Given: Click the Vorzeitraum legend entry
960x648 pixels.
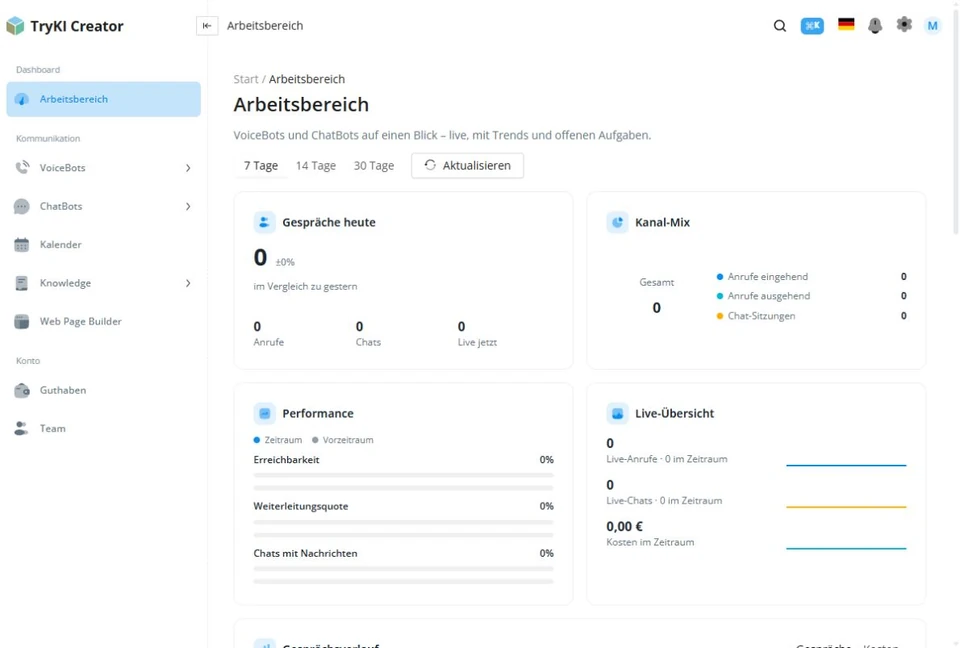Looking at the screenshot, I should [343, 440].
